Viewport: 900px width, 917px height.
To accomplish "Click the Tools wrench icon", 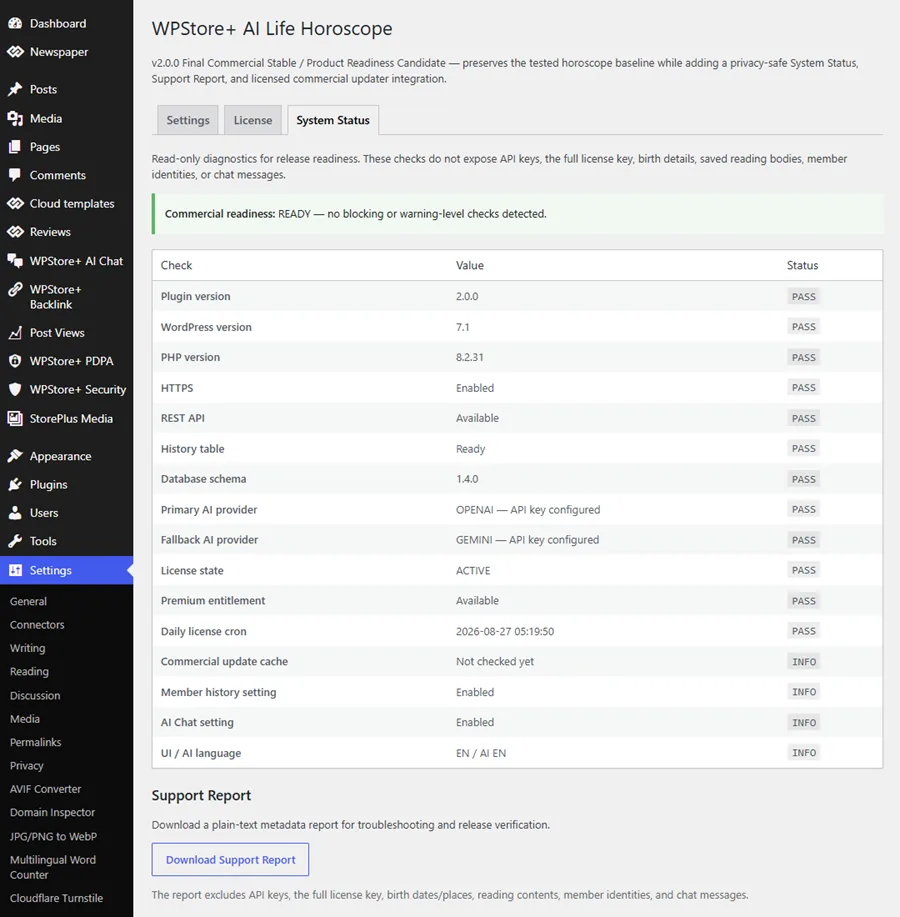I will click(x=15, y=541).
